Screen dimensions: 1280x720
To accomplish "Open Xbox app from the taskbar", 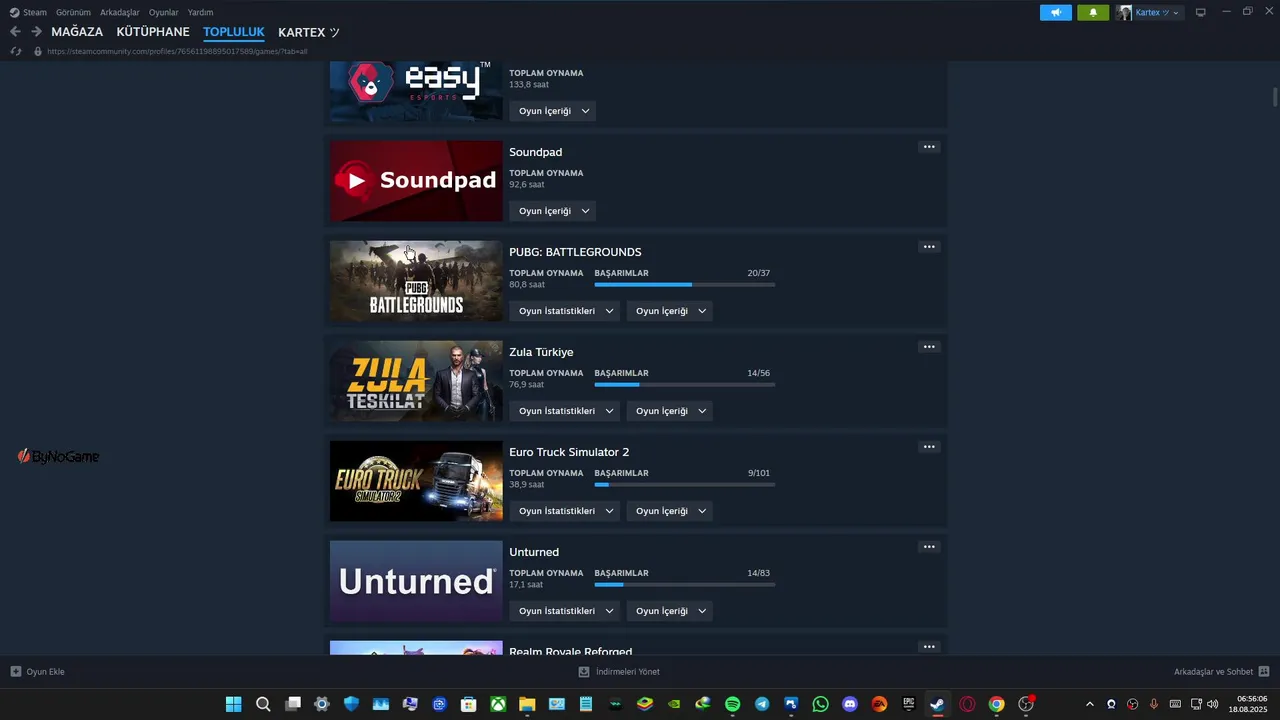I will [x=498, y=704].
